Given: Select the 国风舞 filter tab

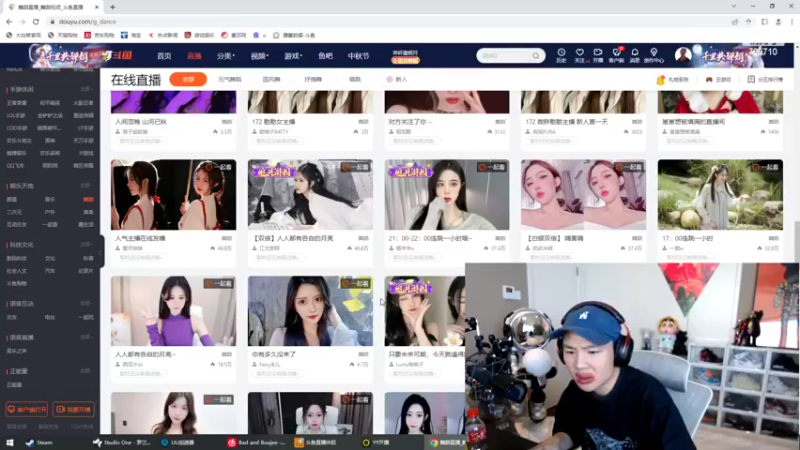Looking at the screenshot, I should [271, 80].
